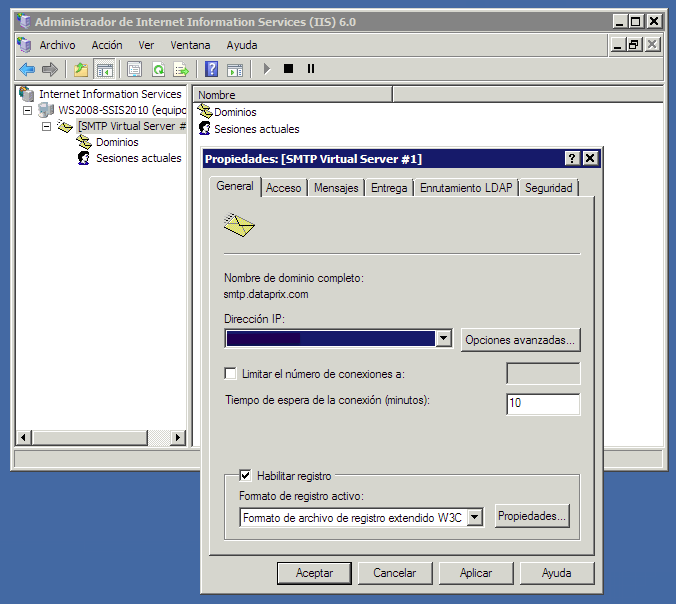Click the tree pane horizontal scrollbar track
Screen dimensions: 676x604
(x=158, y=438)
